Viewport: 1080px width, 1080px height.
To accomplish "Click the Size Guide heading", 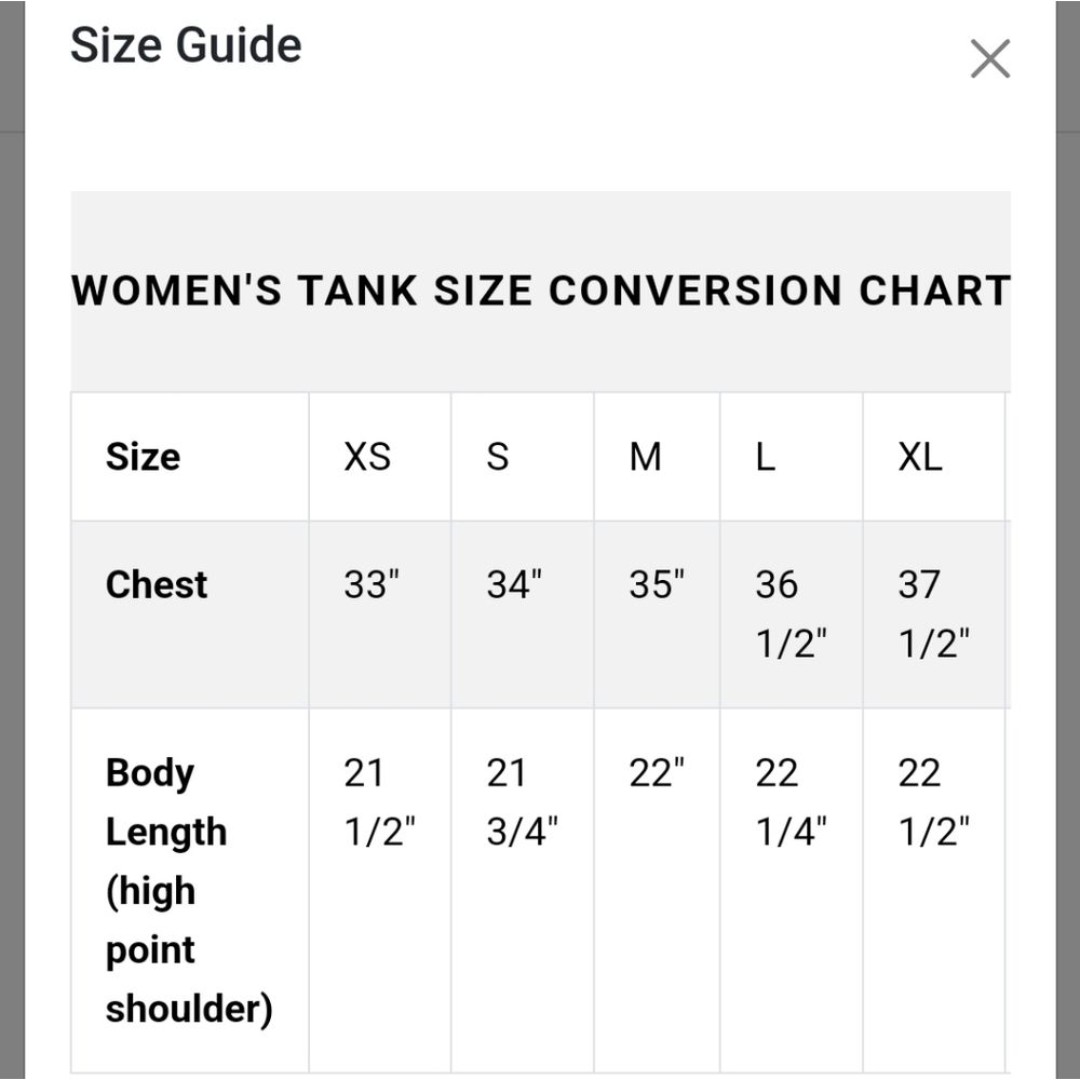I will click(x=186, y=45).
